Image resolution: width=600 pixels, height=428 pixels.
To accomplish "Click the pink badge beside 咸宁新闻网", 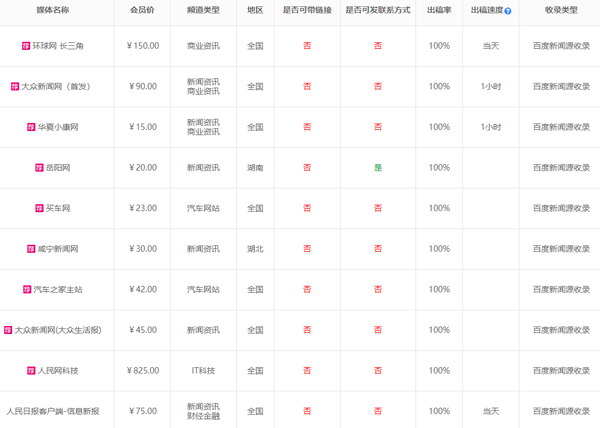I will coord(31,249).
